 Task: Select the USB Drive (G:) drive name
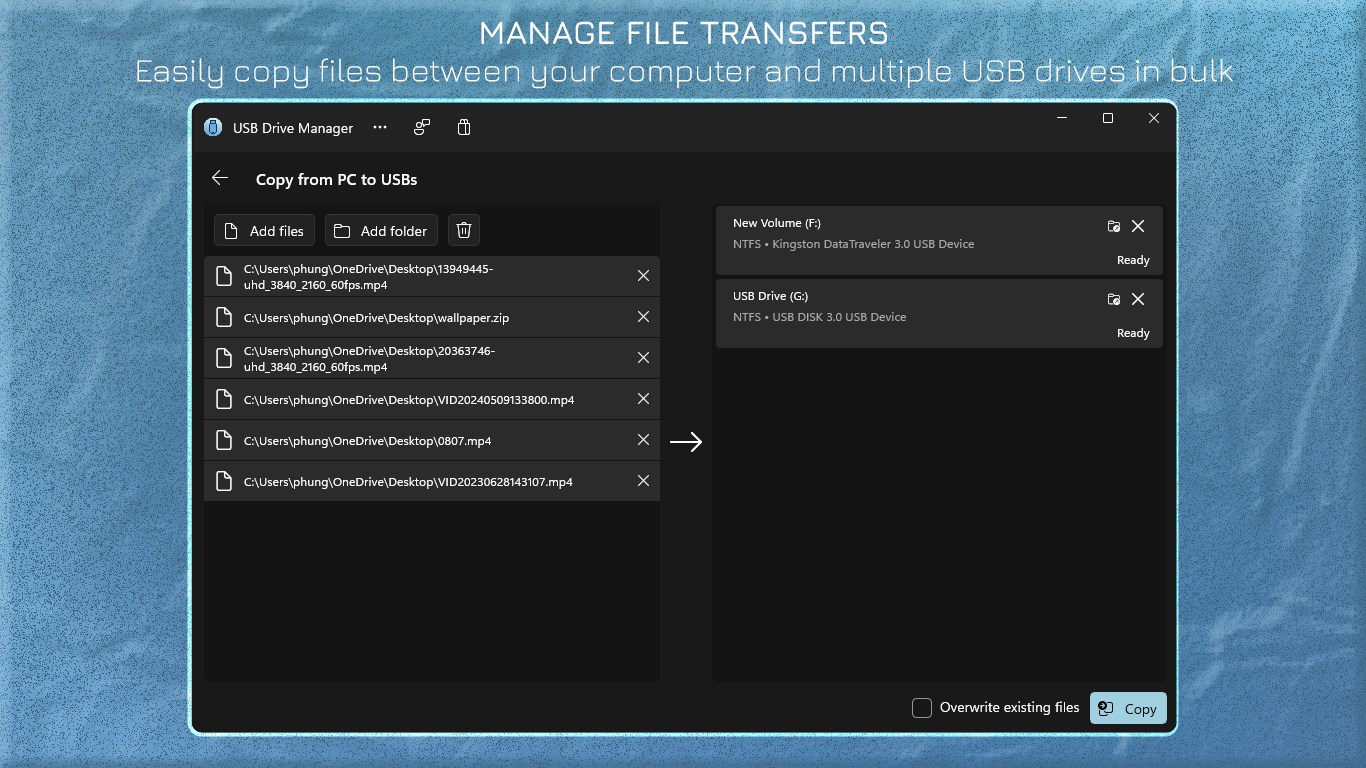click(770, 296)
